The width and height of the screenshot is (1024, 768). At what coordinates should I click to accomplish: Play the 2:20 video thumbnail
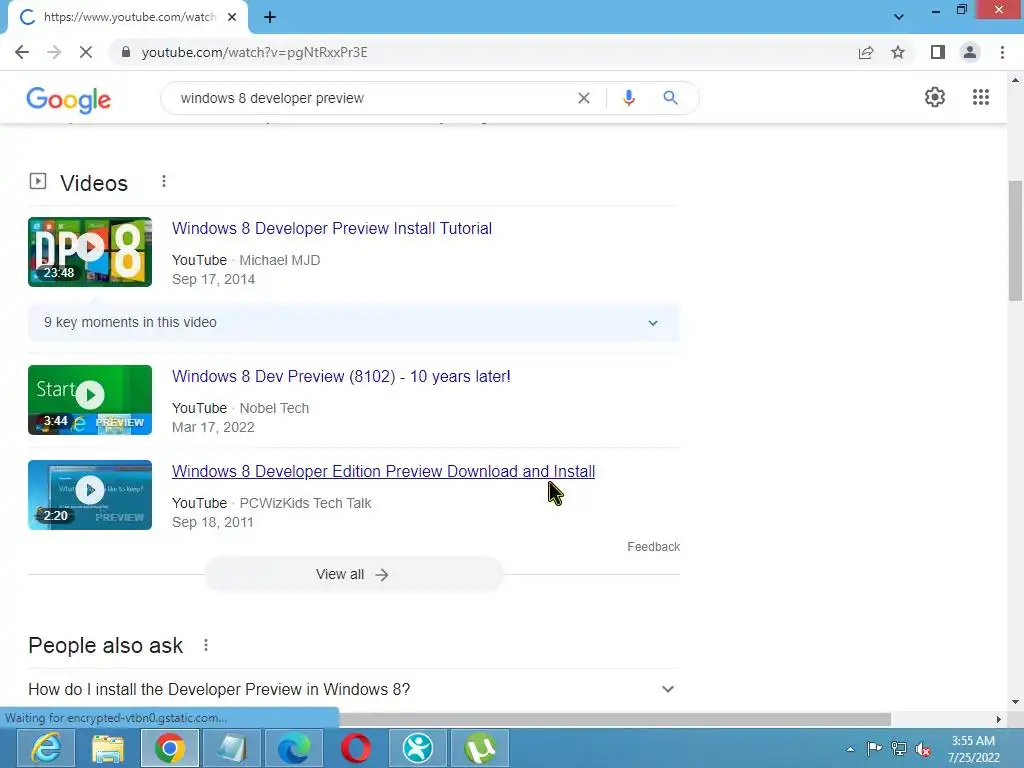pos(90,495)
